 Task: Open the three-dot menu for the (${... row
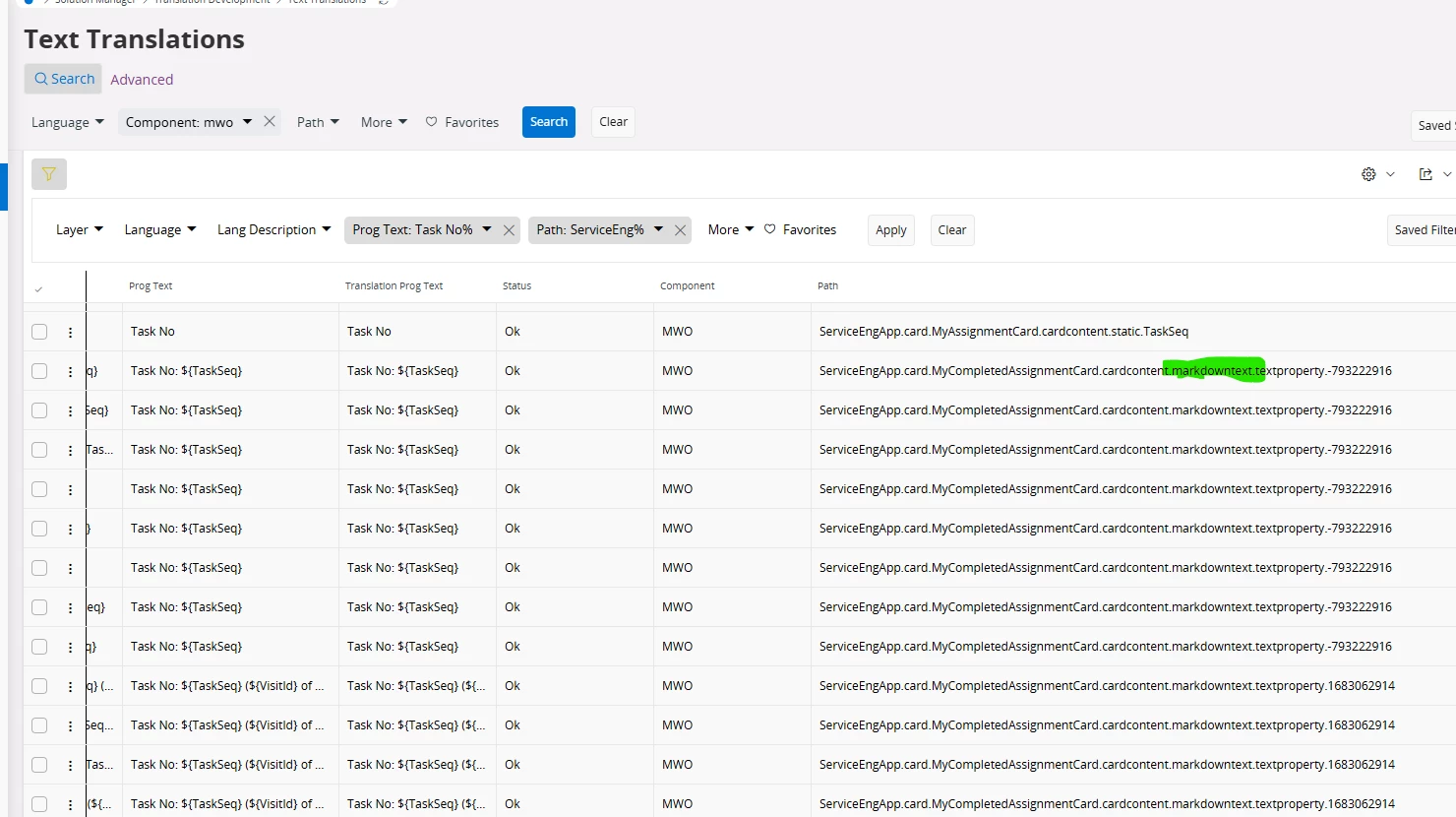[70, 805]
